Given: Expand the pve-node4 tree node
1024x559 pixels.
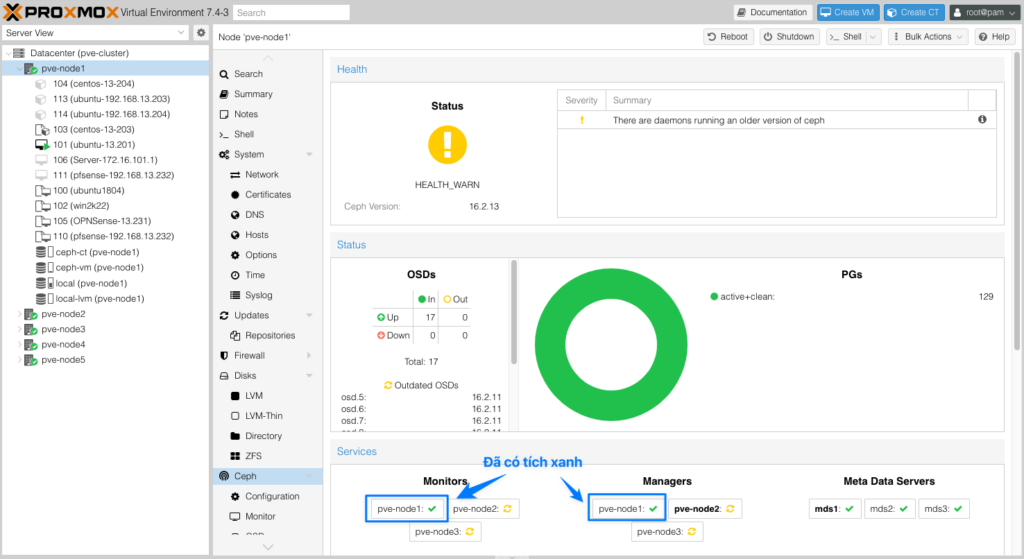Looking at the screenshot, I should (x=19, y=345).
